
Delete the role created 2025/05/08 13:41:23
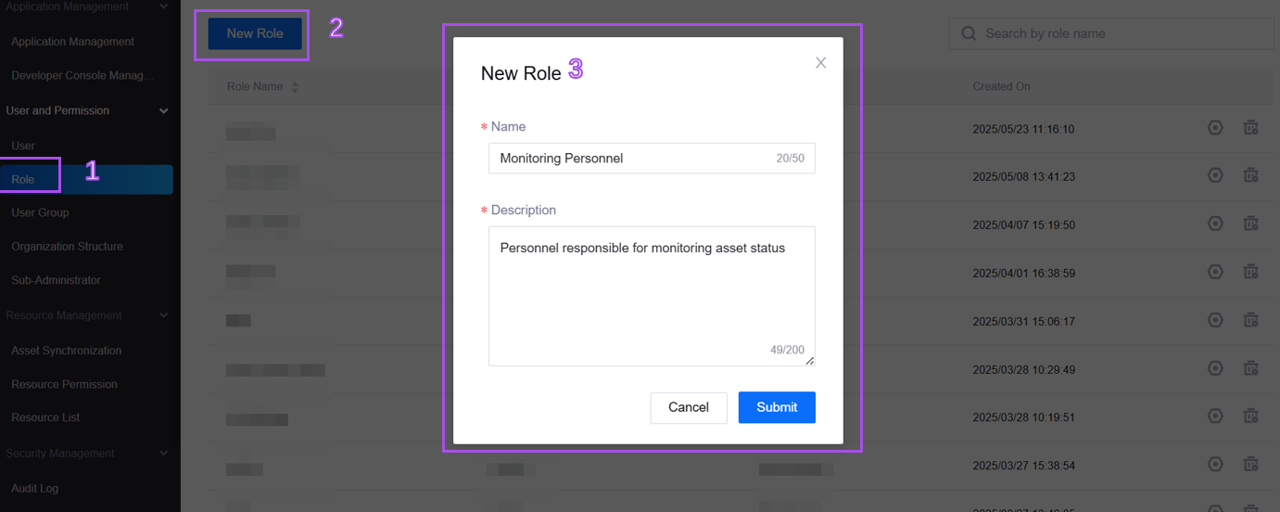(x=1250, y=176)
